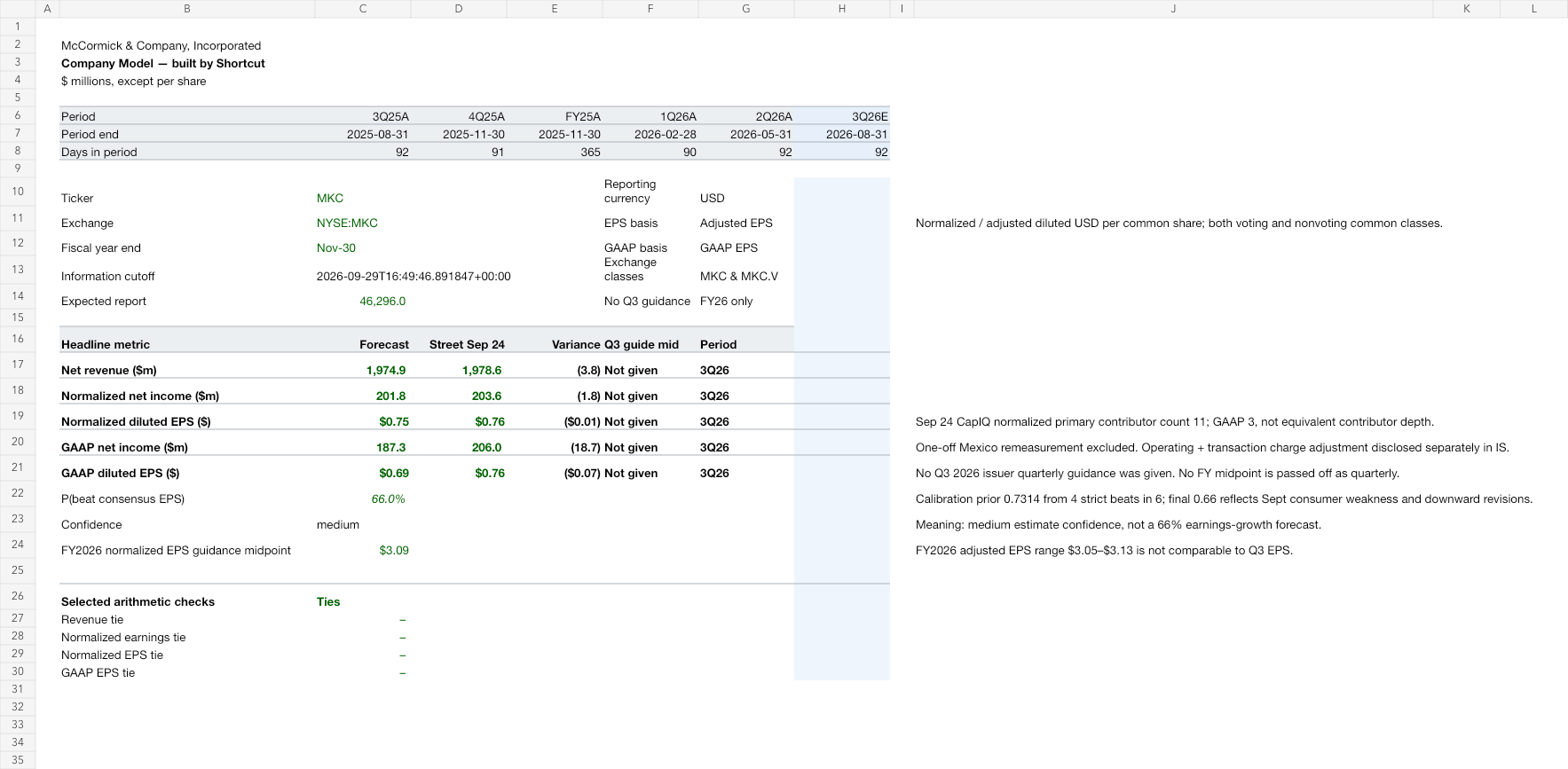Click the Selected arithmetic checks label
This screenshot has width=1568, height=769.
pyautogui.click(x=138, y=602)
